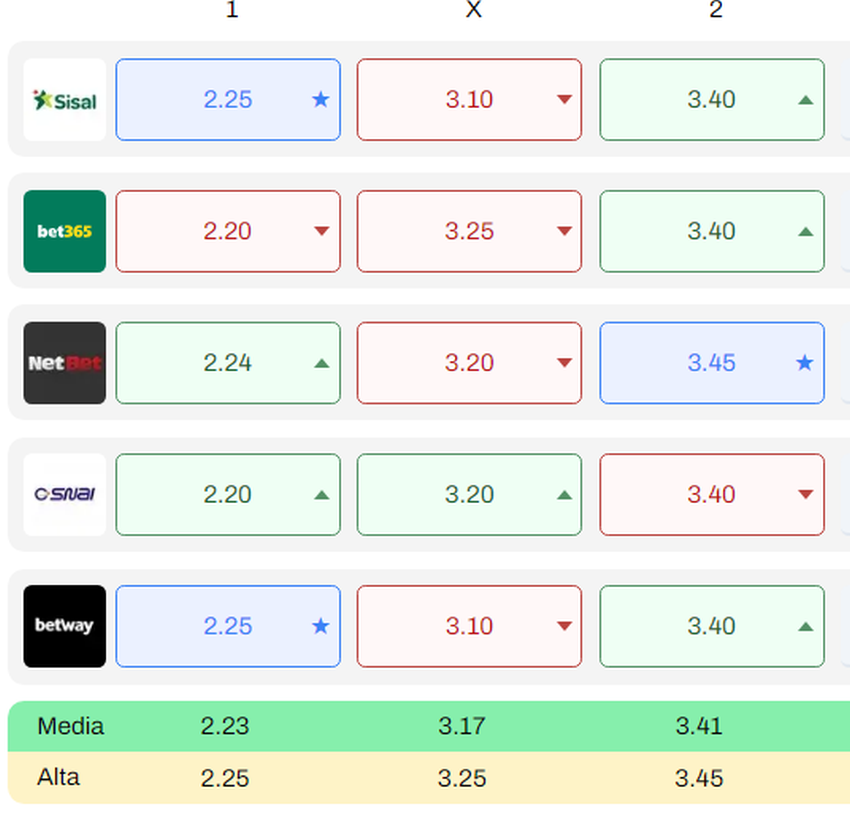Image resolution: width=850 pixels, height=837 pixels.
Task: Pick NetBet home win odds 2.24
Action: tap(228, 363)
